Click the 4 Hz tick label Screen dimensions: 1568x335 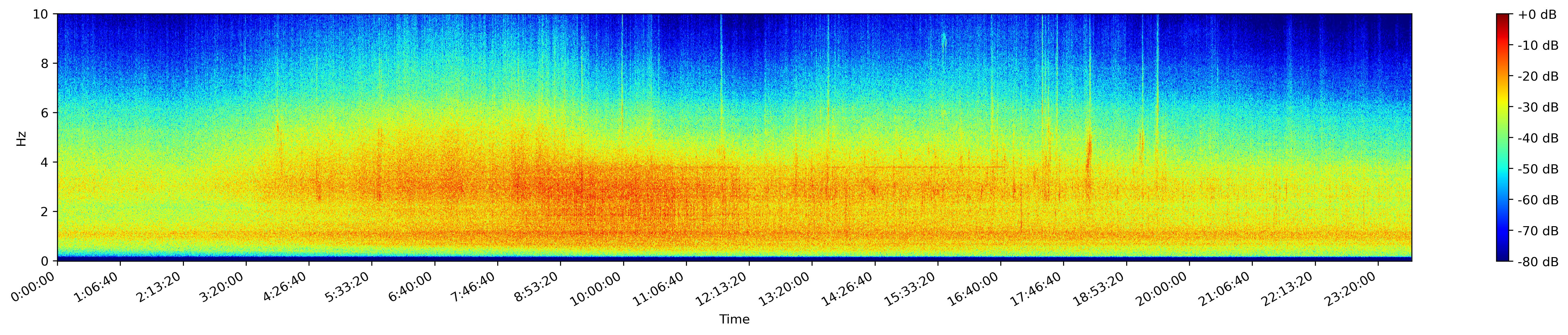[x=45, y=162]
